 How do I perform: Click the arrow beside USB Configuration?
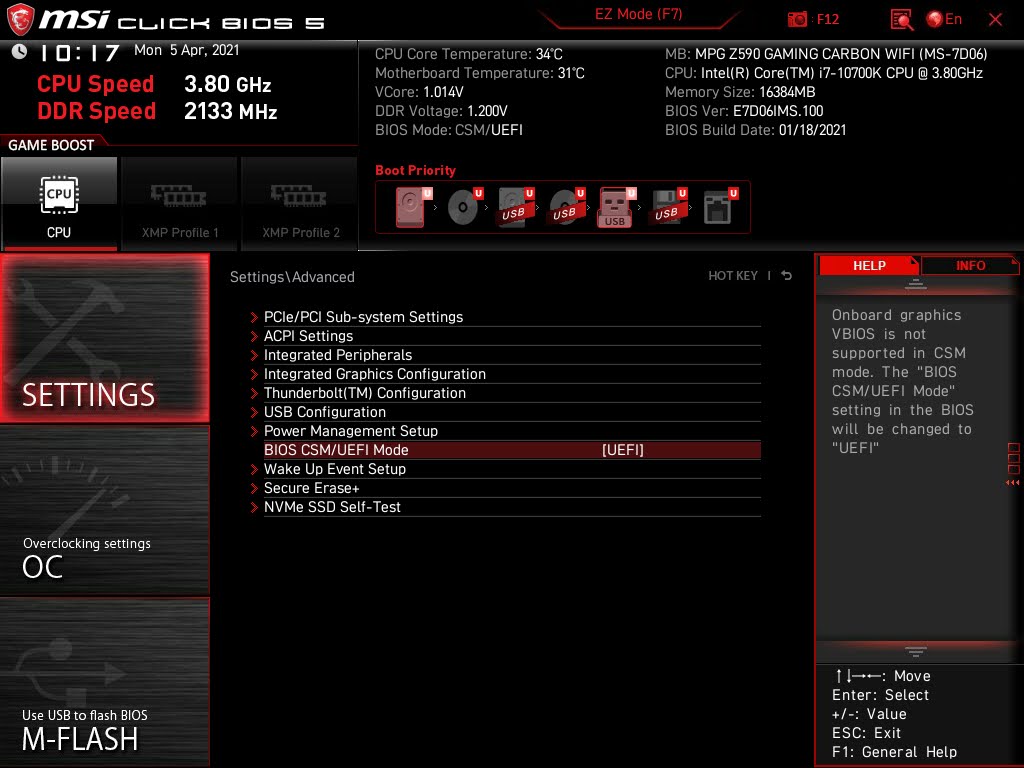(x=254, y=412)
